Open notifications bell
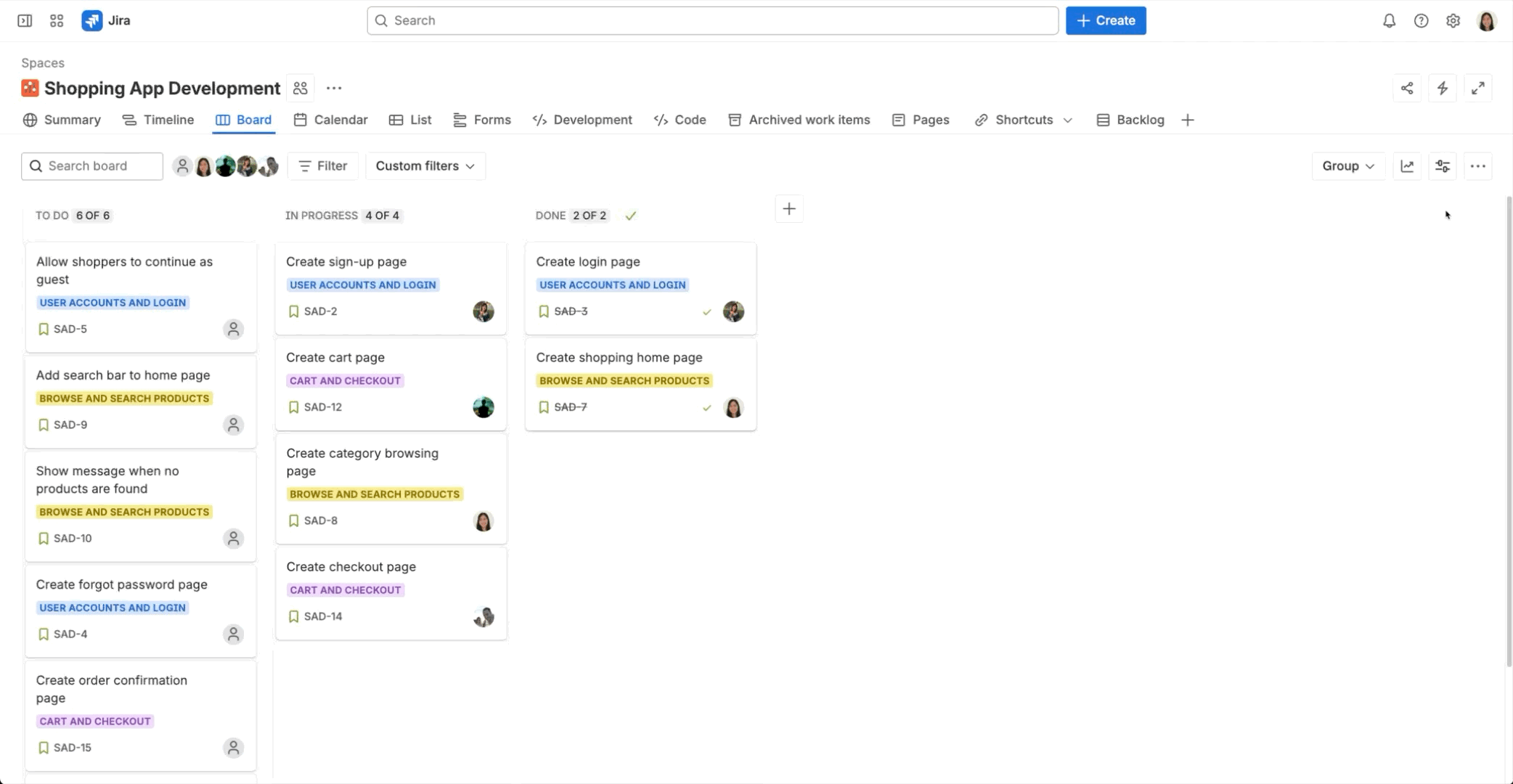The height and width of the screenshot is (784, 1513). [x=1389, y=20]
